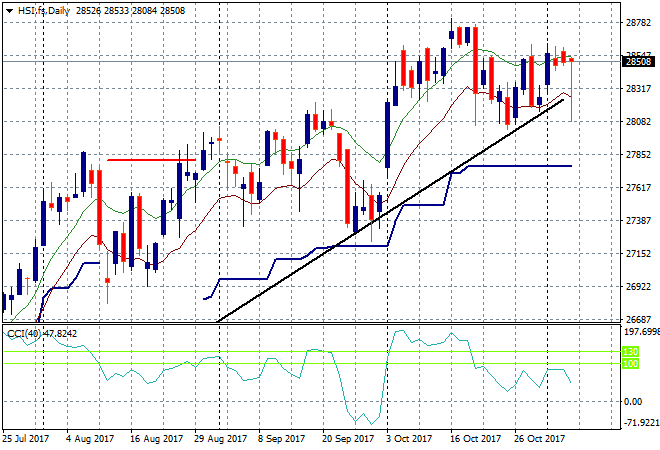
Task: Click the 28082 price axis label
Action: tap(638, 122)
